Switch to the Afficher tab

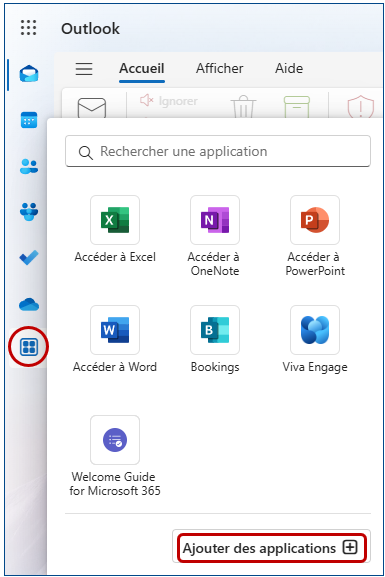219,68
